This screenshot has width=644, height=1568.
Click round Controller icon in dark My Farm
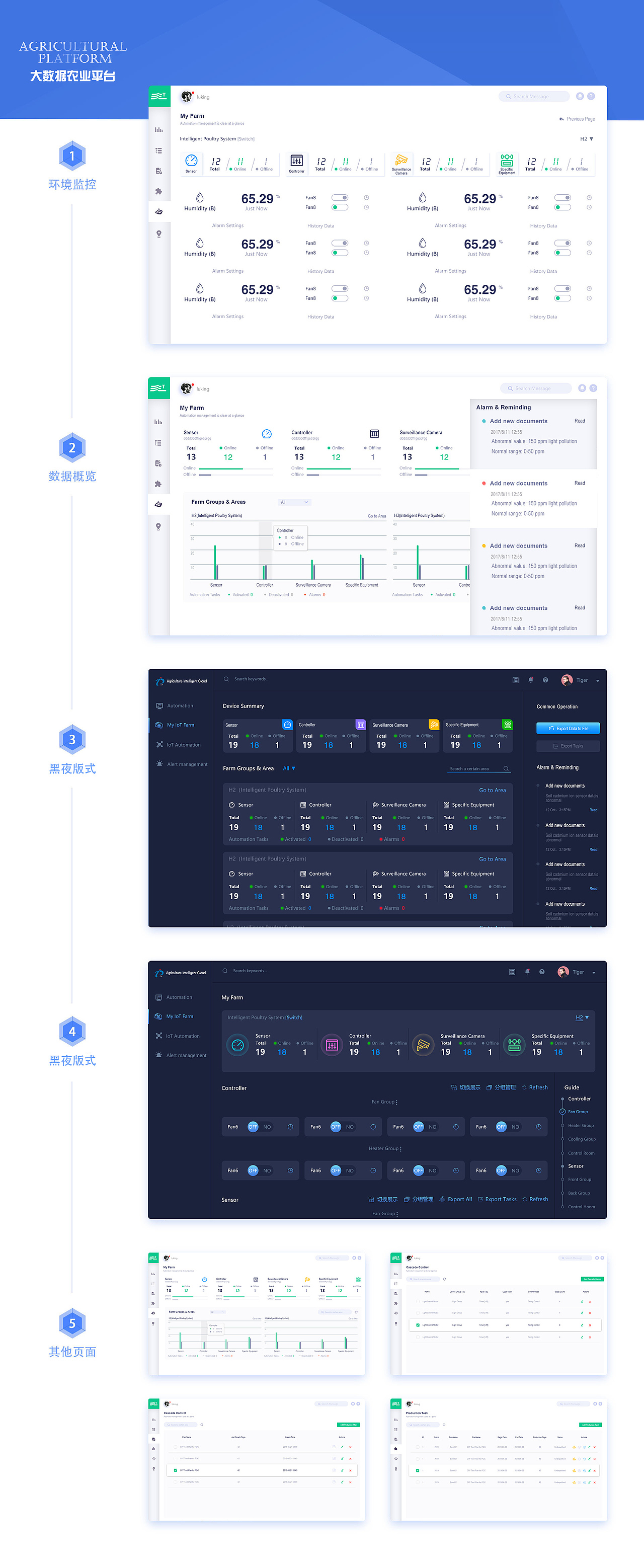[332, 1045]
